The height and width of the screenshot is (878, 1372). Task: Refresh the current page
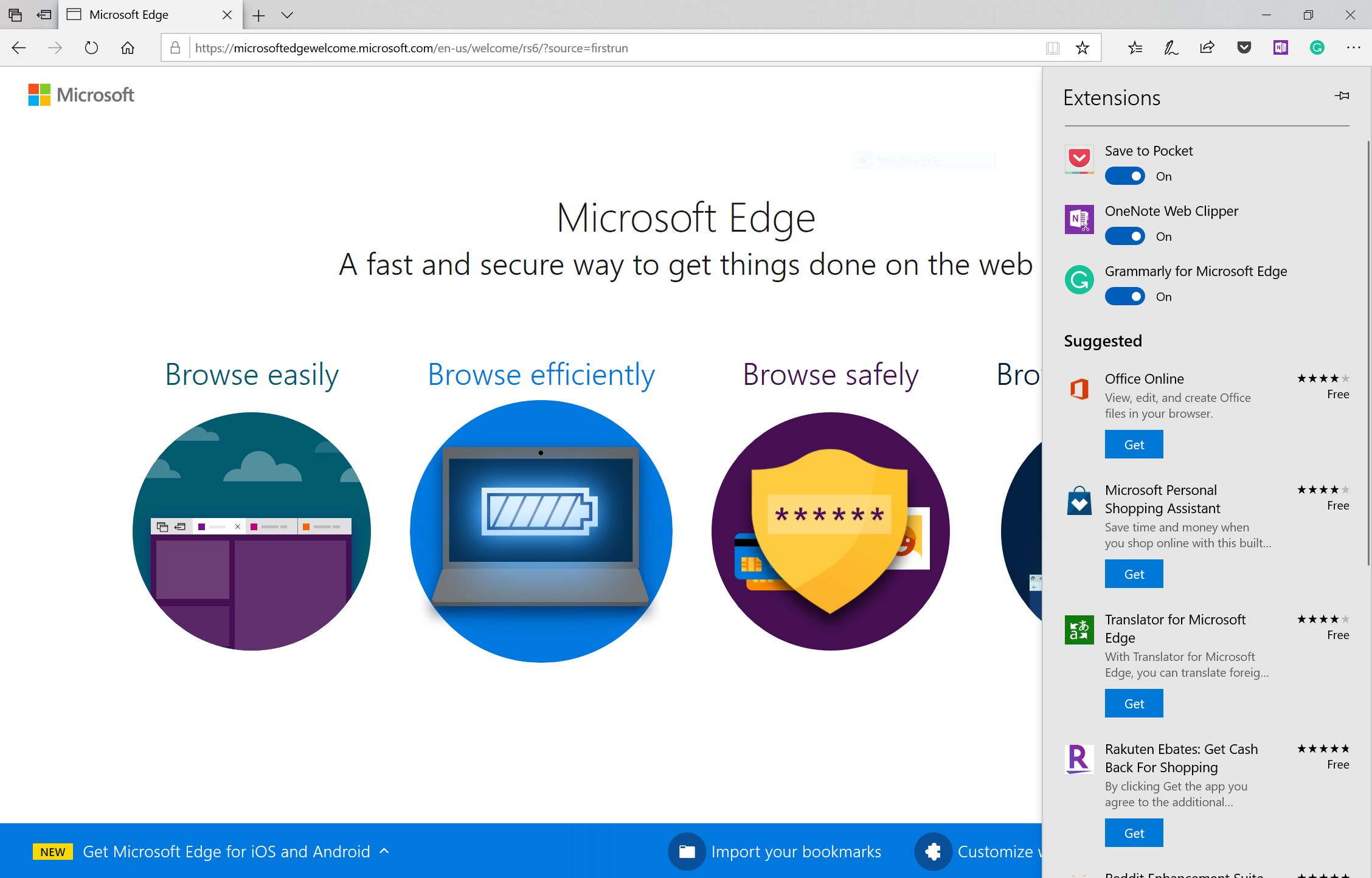pos(91,48)
